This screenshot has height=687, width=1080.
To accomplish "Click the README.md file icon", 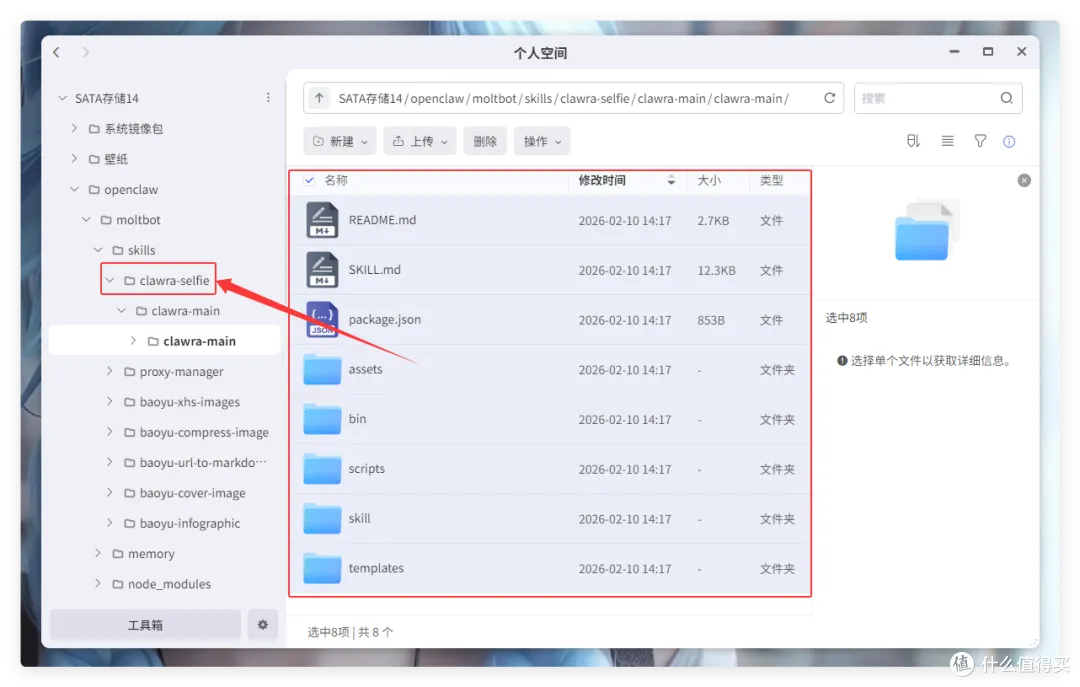I will point(322,220).
